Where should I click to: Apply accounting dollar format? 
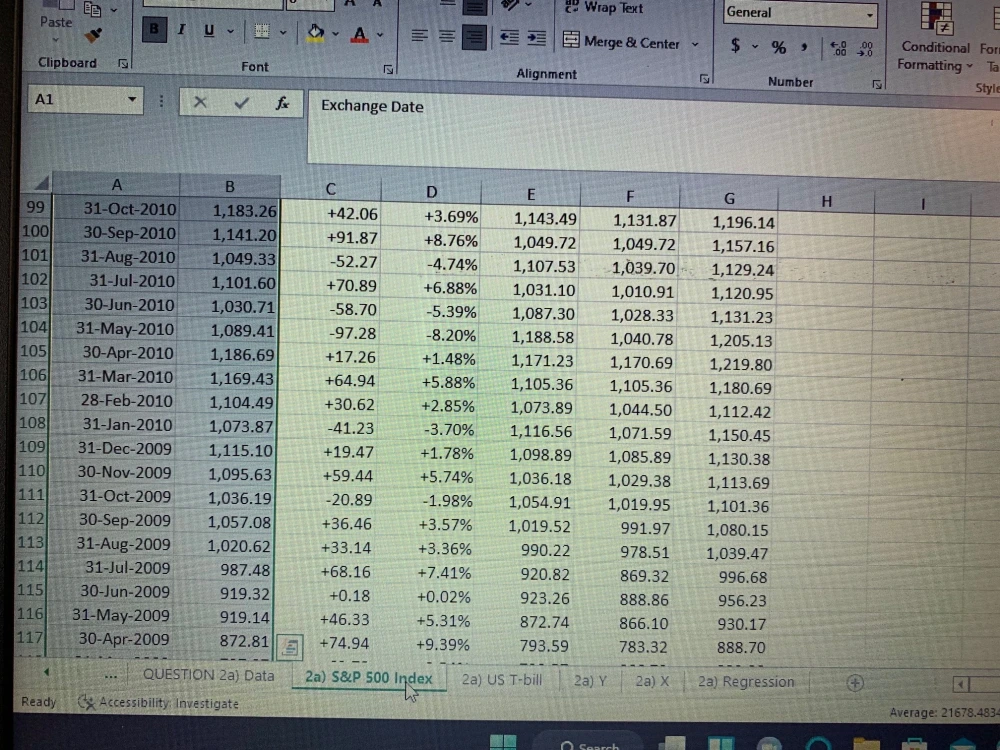click(735, 45)
